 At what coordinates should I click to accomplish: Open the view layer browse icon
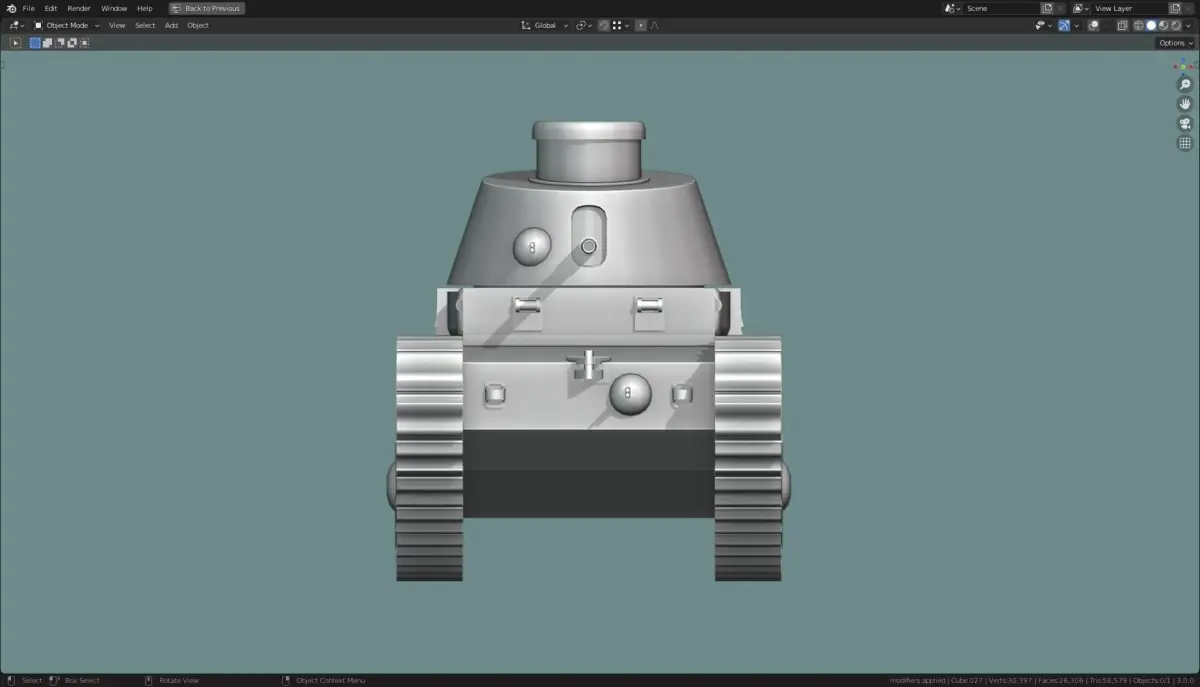tap(1081, 8)
